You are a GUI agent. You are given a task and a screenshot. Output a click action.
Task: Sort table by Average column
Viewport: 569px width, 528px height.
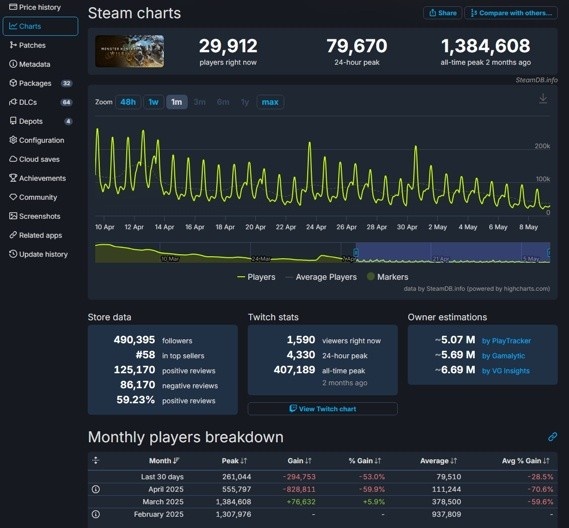438,461
